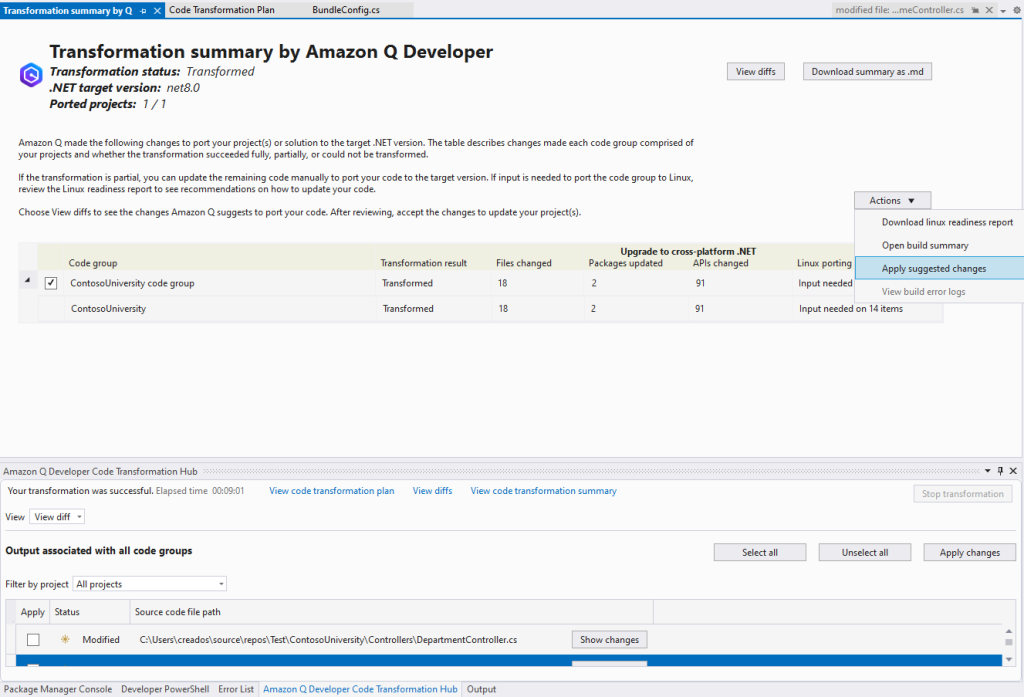The height and width of the screenshot is (697, 1024).
Task: Click the gear icon in the notification toolbar
Action: [1016, 9]
